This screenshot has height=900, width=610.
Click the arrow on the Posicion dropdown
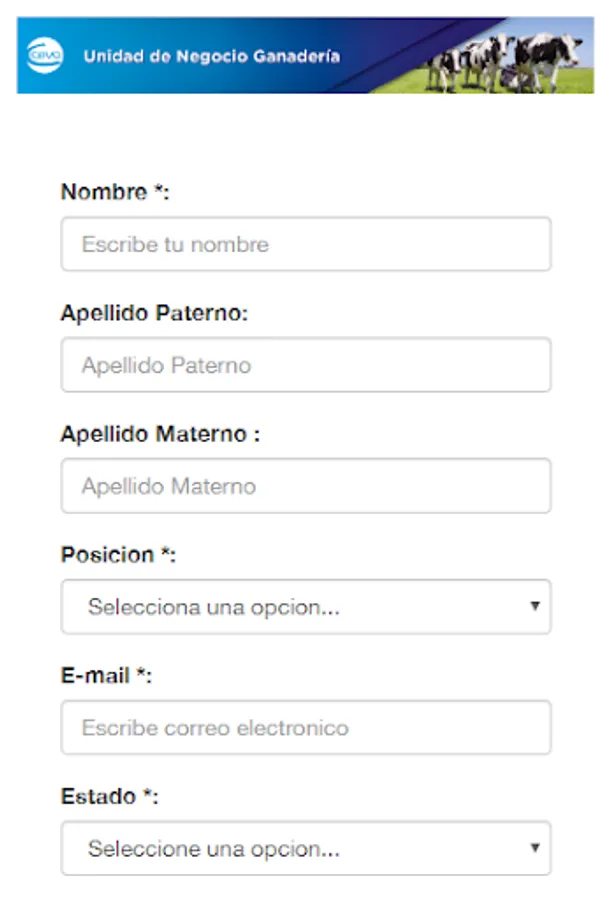[535, 606]
